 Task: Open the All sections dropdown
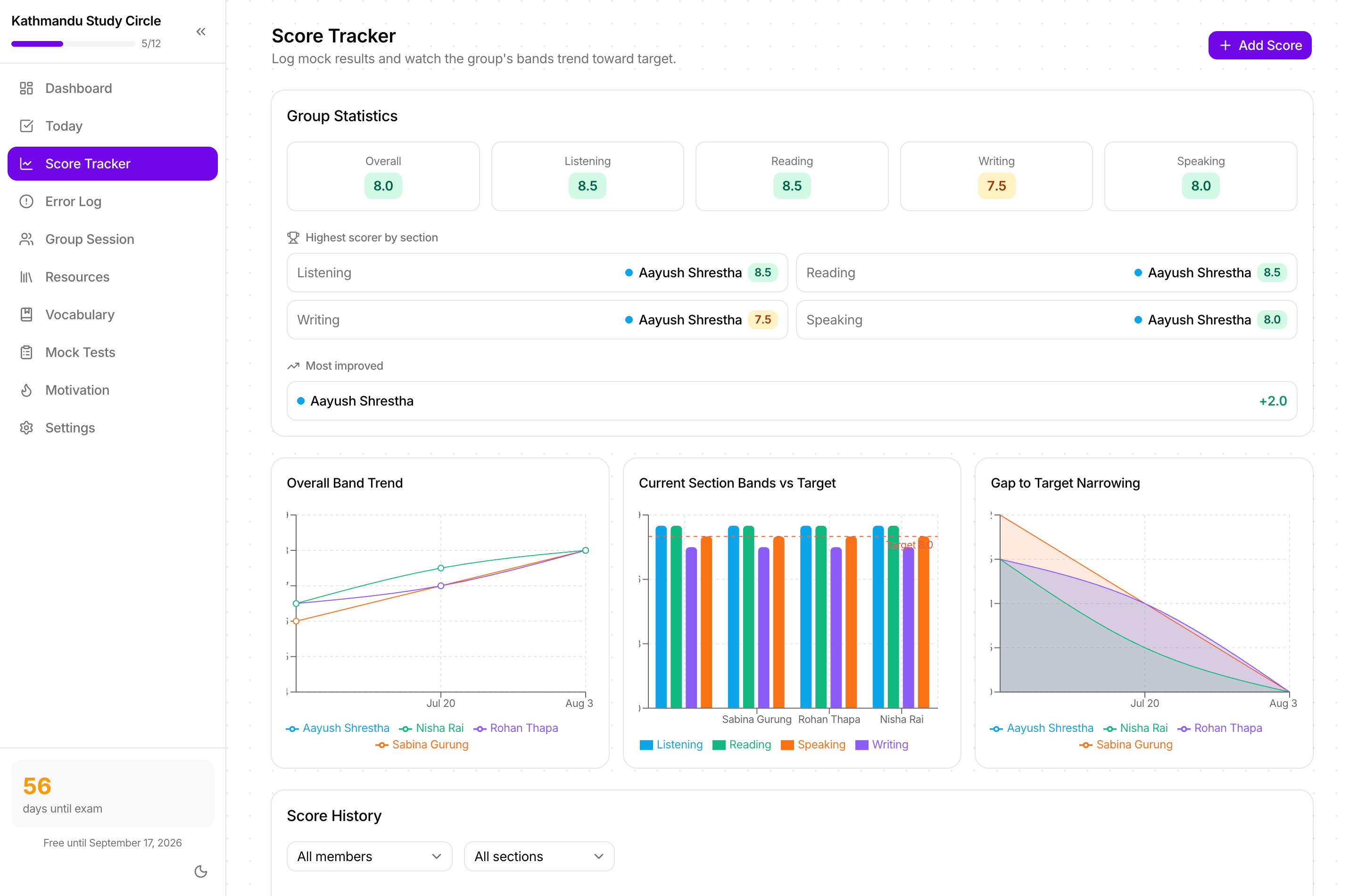tap(539, 855)
